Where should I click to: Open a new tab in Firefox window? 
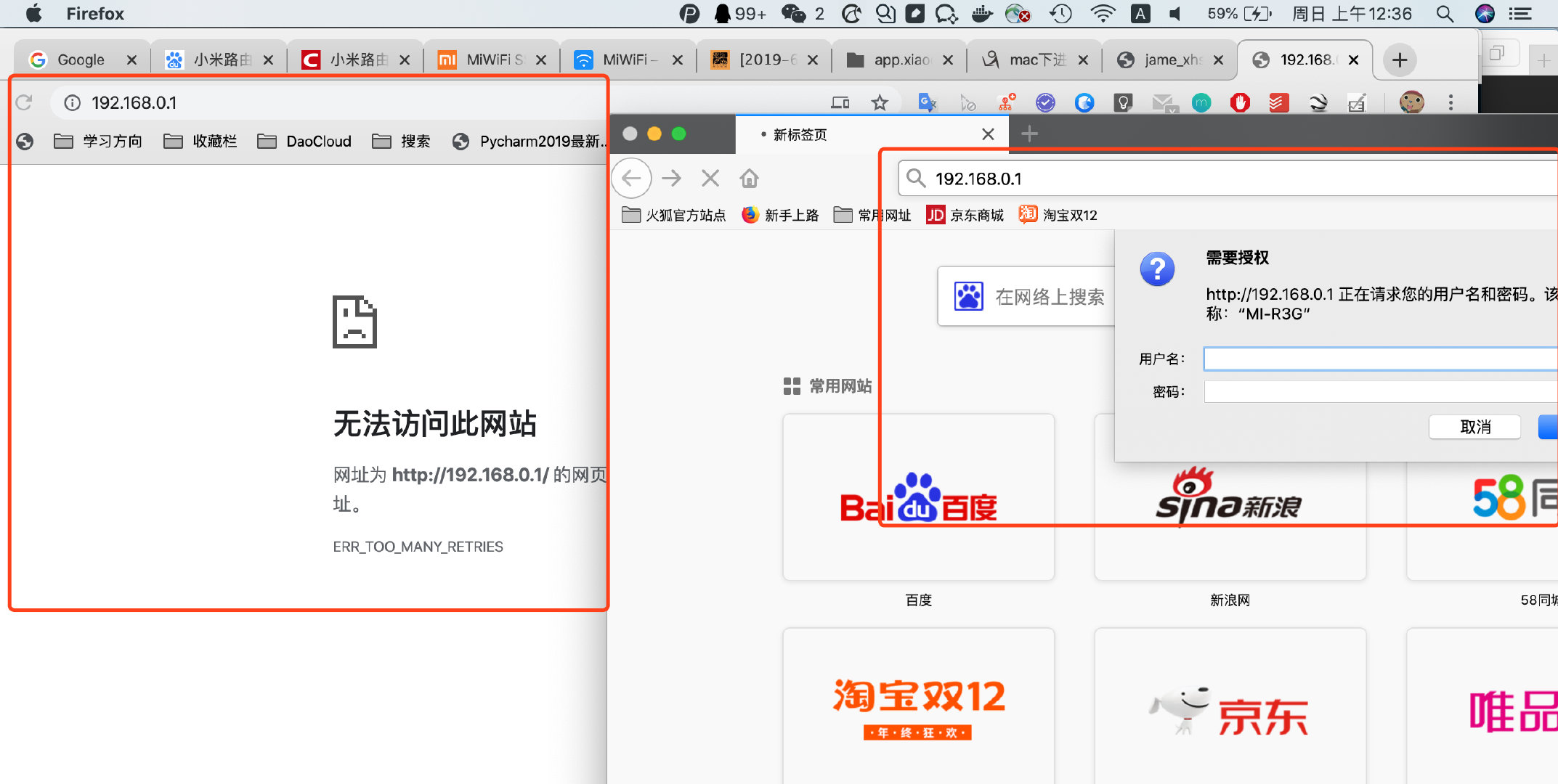[x=1029, y=134]
